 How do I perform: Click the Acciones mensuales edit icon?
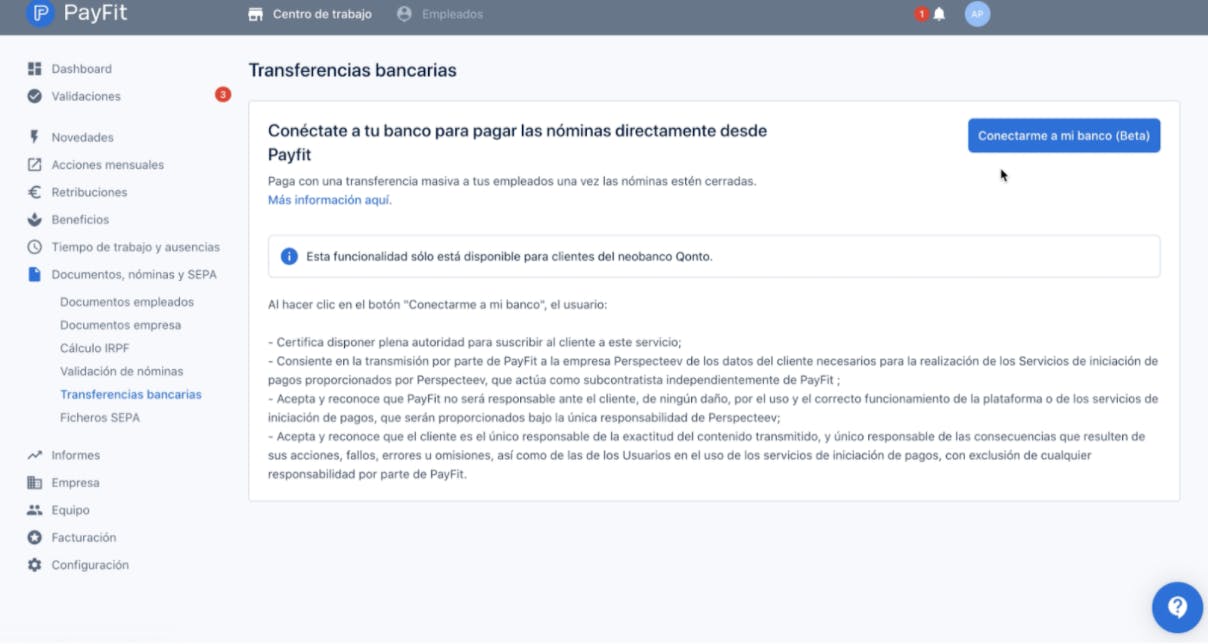pyautogui.click(x=35, y=164)
